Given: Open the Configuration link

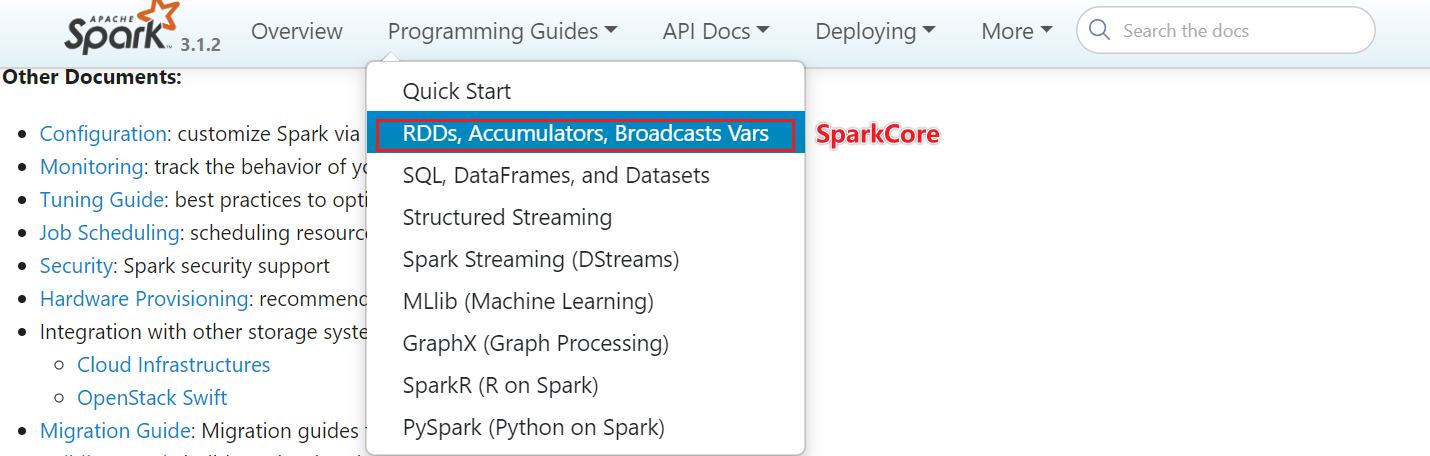Looking at the screenshot, I should [103, 134].
